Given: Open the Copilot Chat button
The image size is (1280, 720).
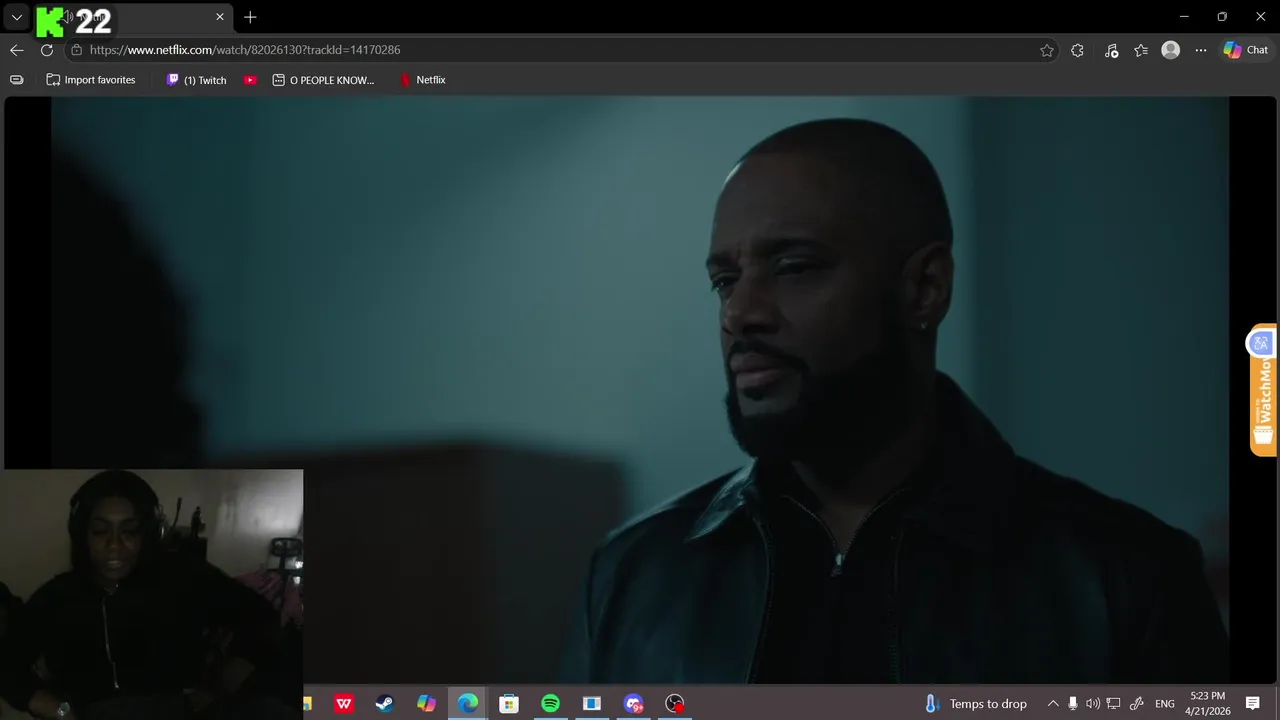Looking at the screenshot, I should (x=1246, y=50).
